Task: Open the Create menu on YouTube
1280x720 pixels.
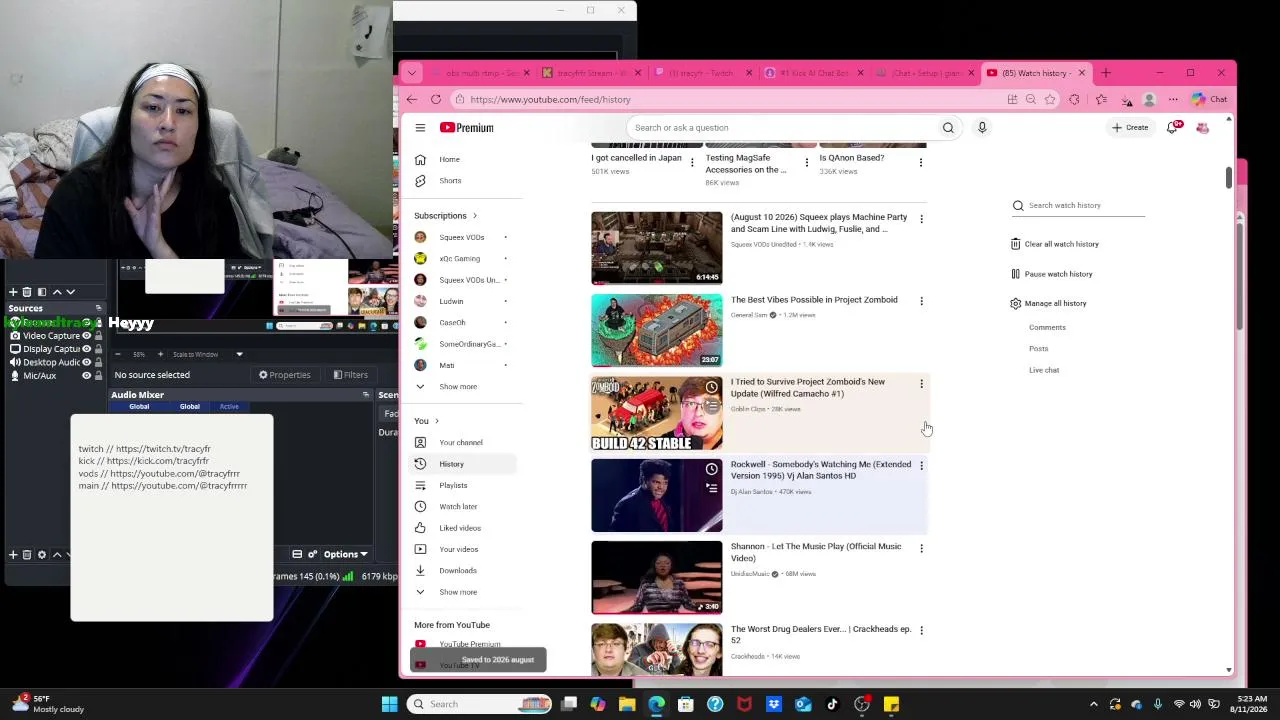Action: (1130, 128)
